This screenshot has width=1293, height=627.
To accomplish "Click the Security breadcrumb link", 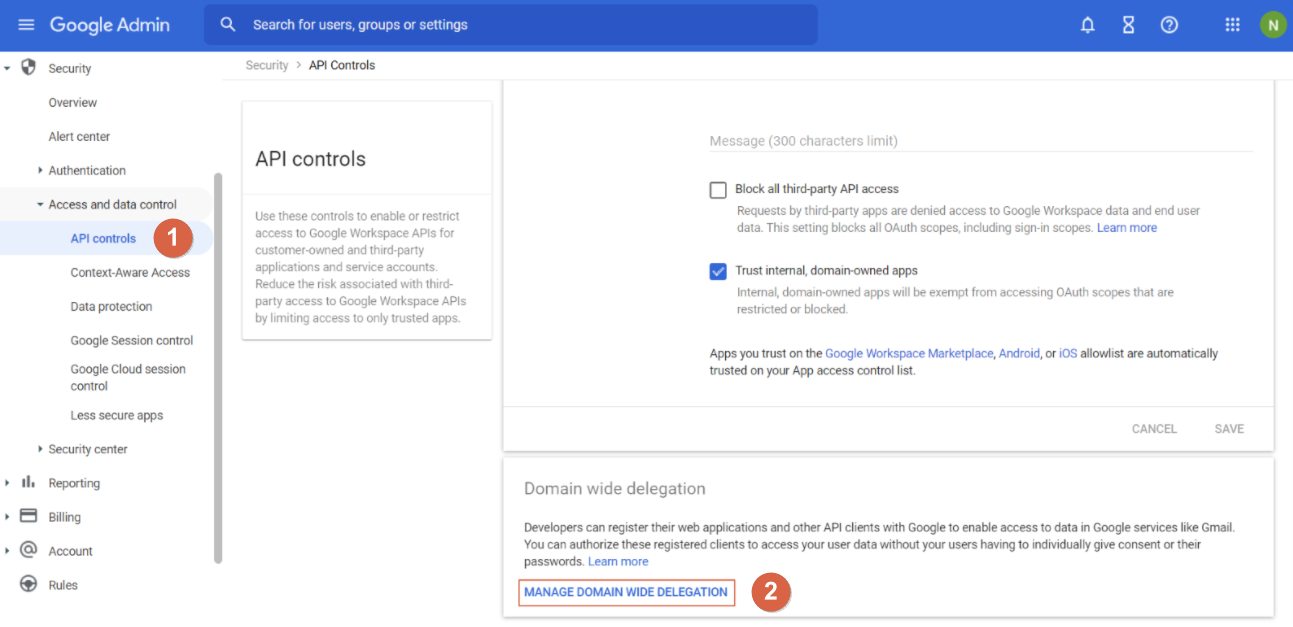I will coord(267,65).
